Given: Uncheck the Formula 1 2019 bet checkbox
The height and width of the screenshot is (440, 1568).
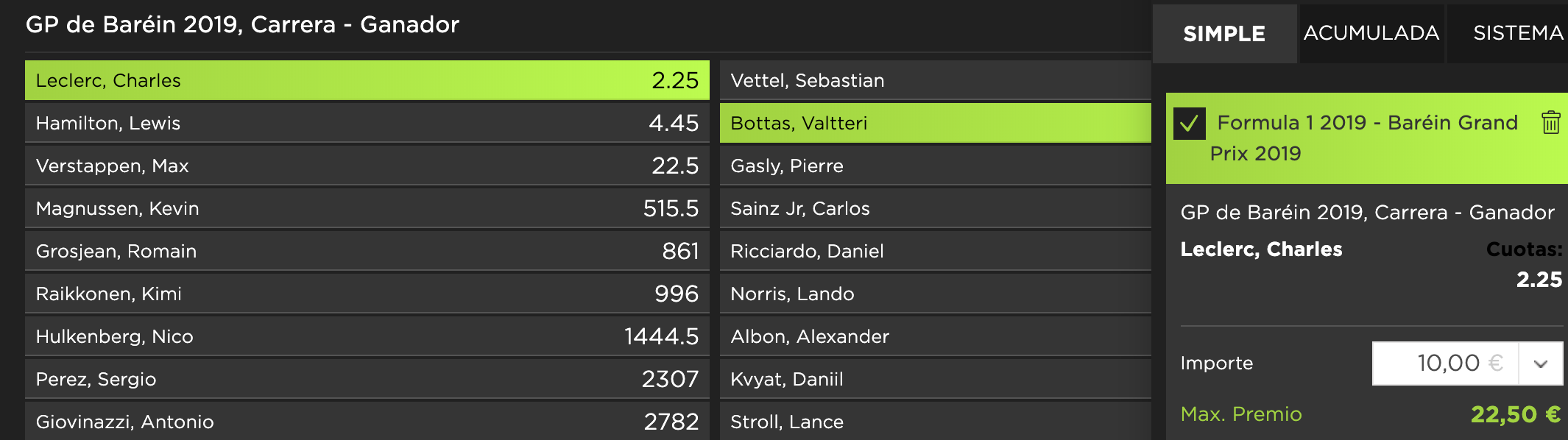Looking at the screenshot, I should pyautogui.click(x=1189, y=124).
